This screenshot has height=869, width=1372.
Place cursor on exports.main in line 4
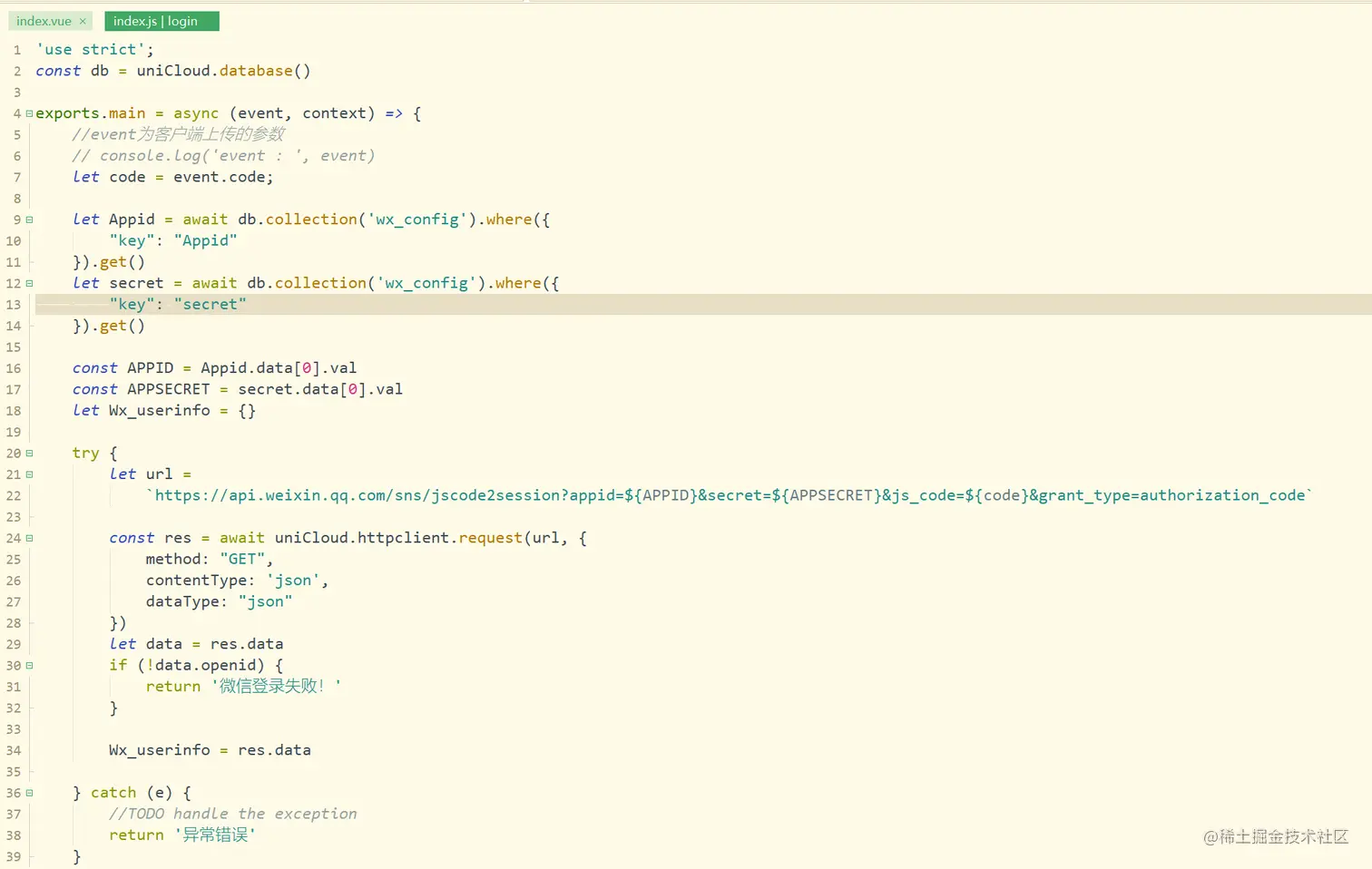pos(91,113)
